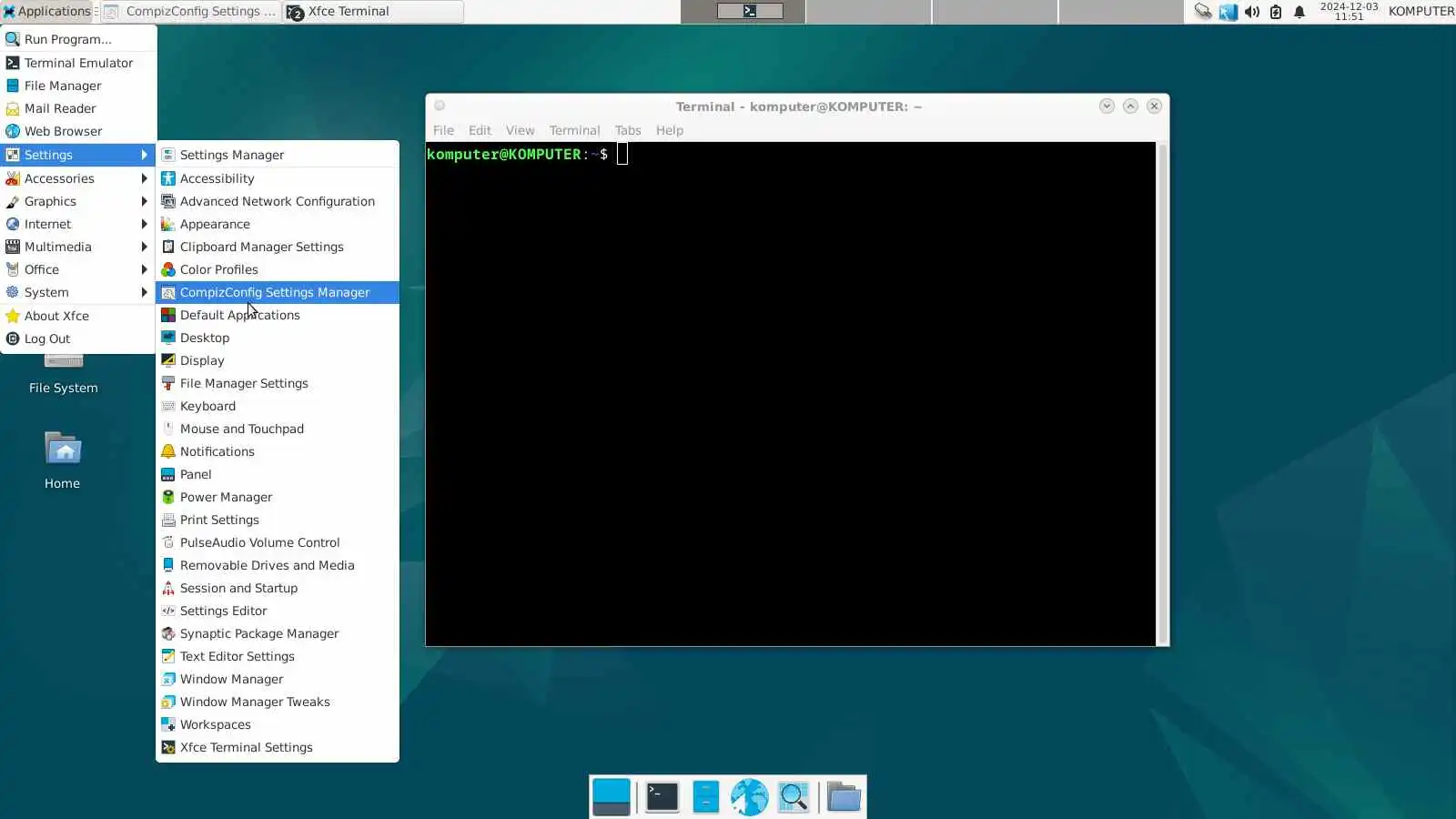Expand the Accessories submenu
1456x819 pixels.
click(x=78, y=178)
